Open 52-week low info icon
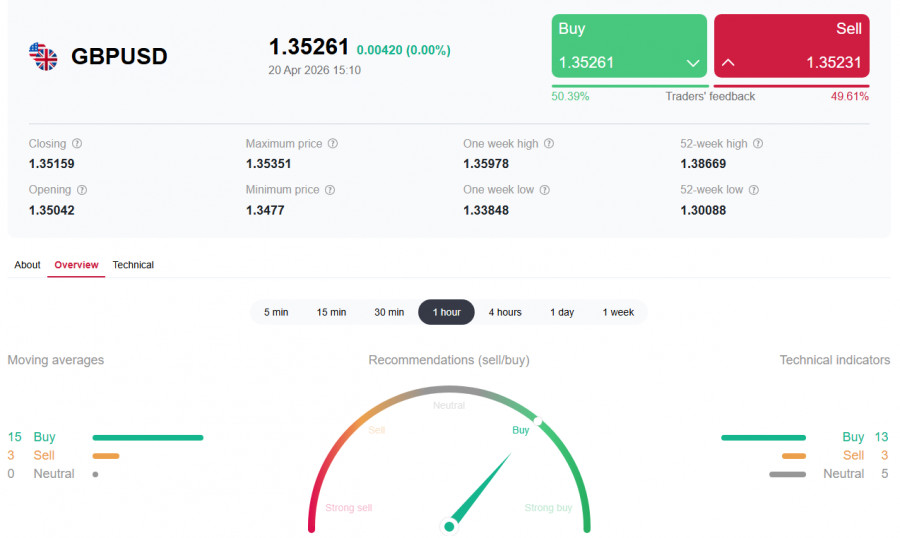Screen dimensions: 900x538 tap(754, 189)
